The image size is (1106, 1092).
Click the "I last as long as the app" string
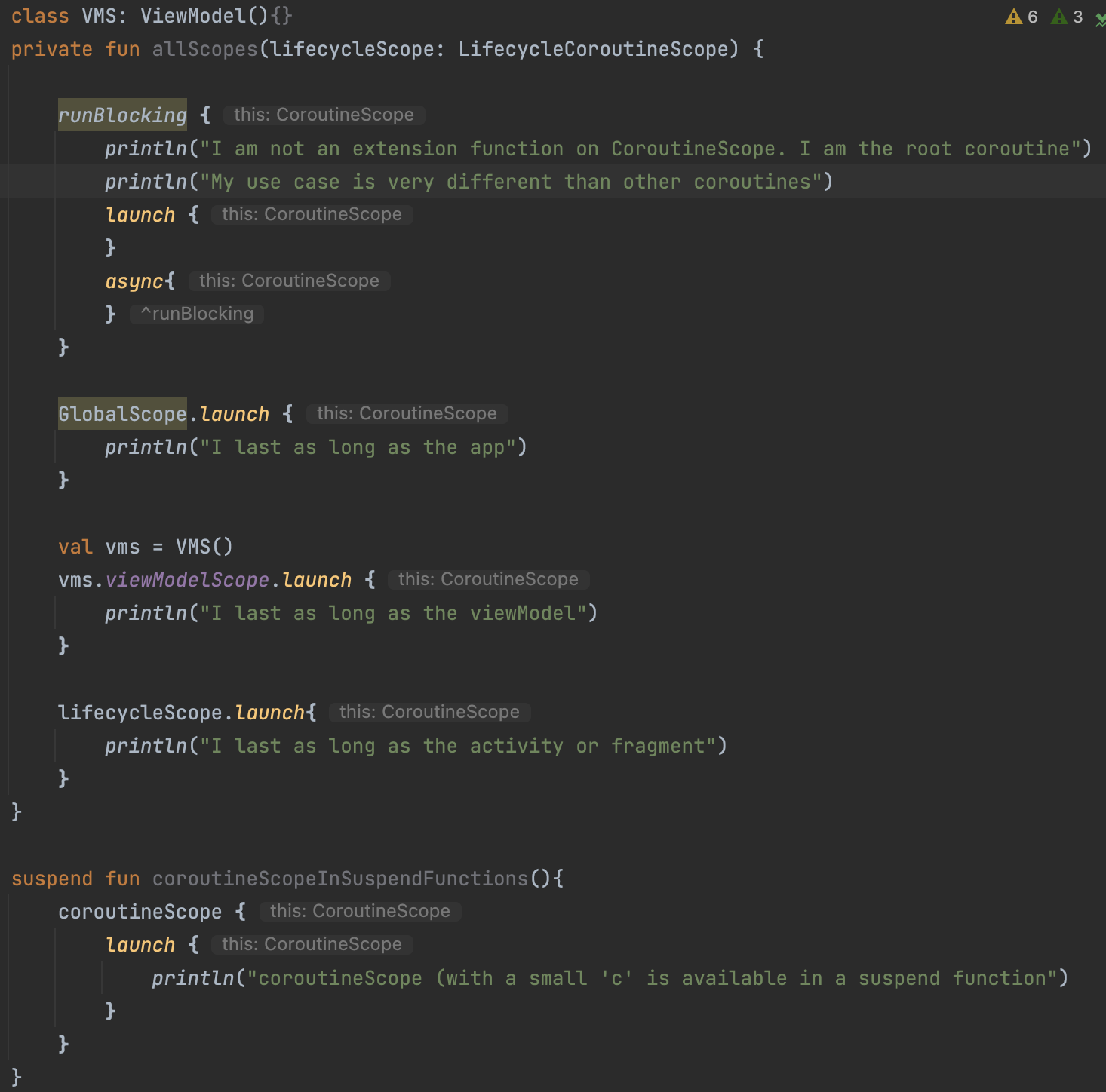pos(358,447)
